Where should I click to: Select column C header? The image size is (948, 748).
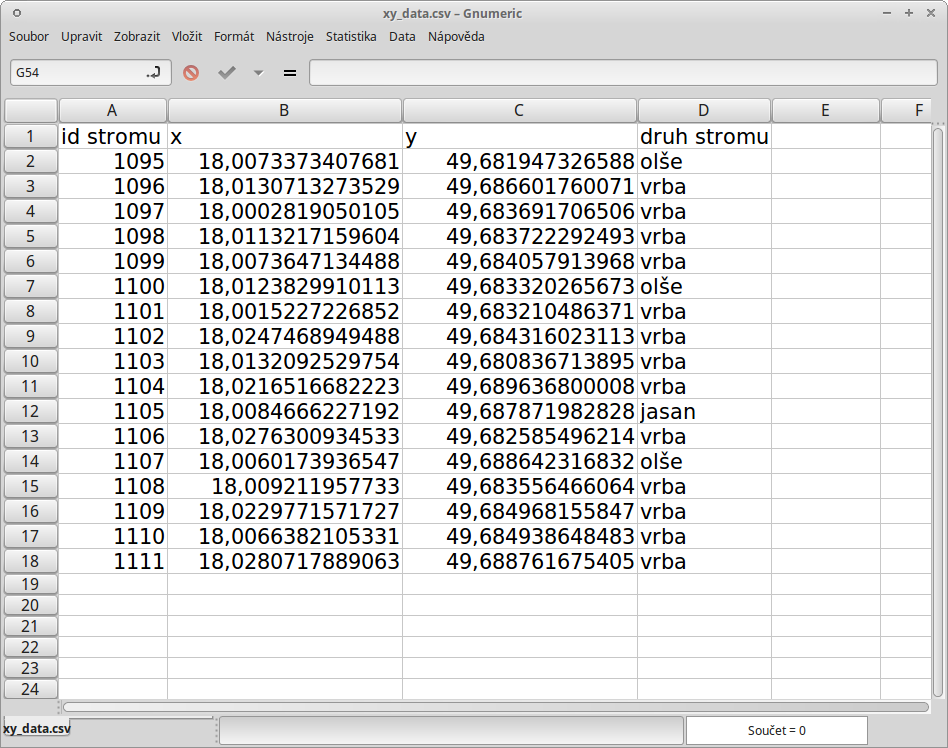pyautogui.click(x=519, y=111)
